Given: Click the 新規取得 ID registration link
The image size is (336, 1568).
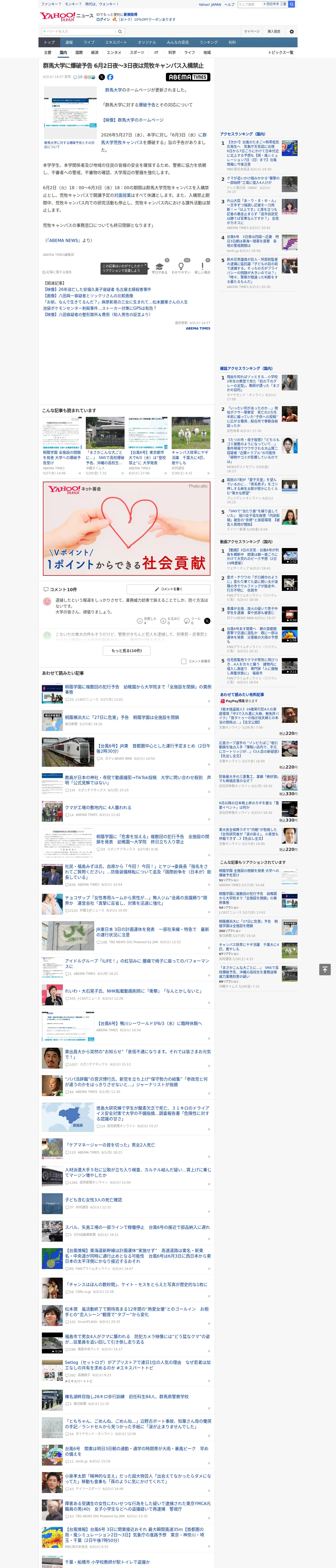Looking at the screenshot, I should pyautogui.click(x=131, y=14).
